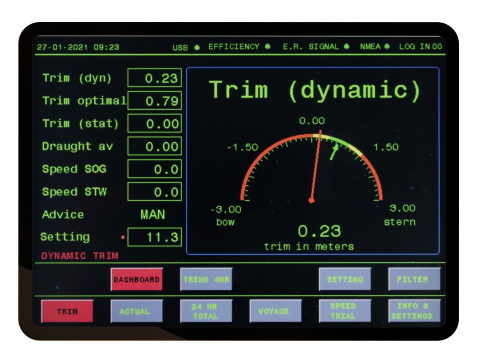Viewport: 479px width, 363px height.
Task: Open the DASHBOARD view
Action: (137, 279)
